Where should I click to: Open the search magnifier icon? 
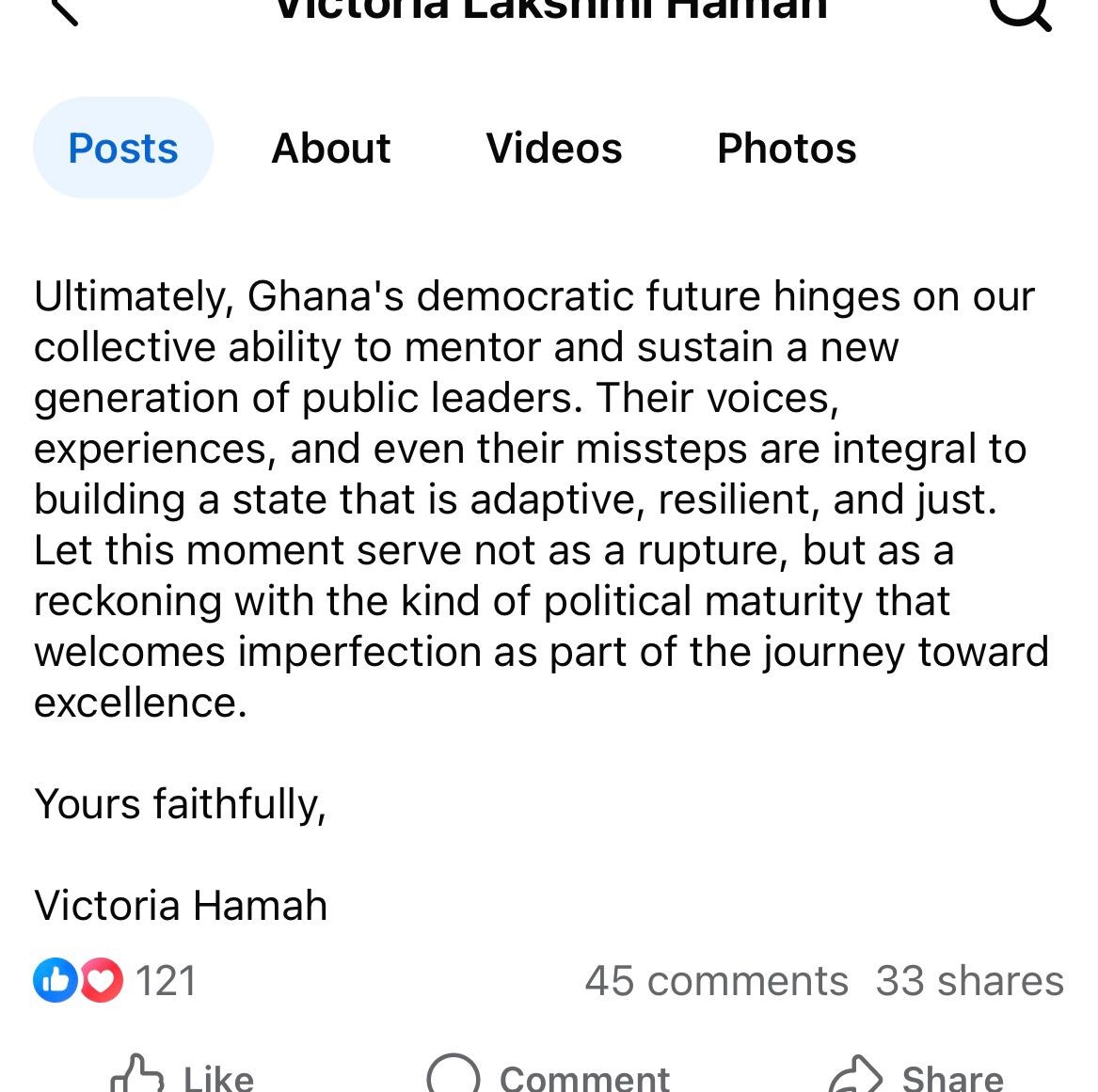click(1020, 12)
